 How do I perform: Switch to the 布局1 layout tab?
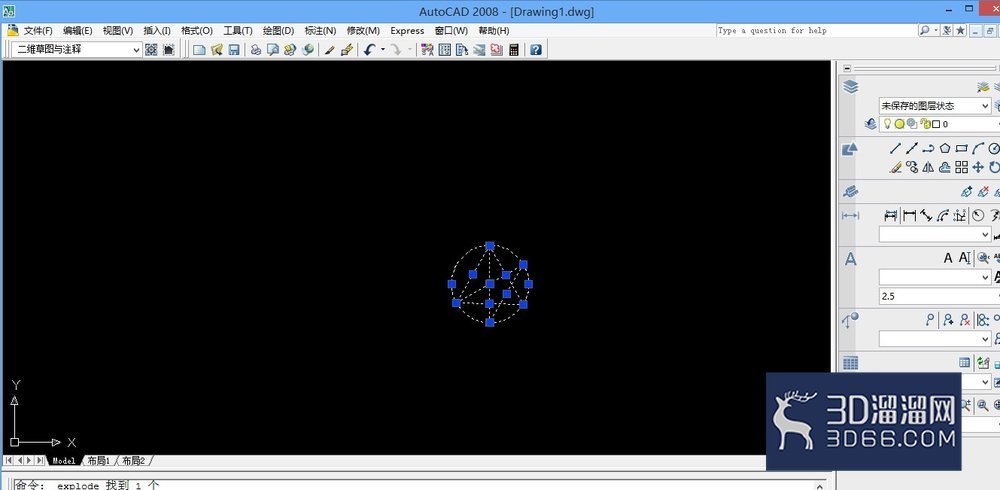point(98,460)
